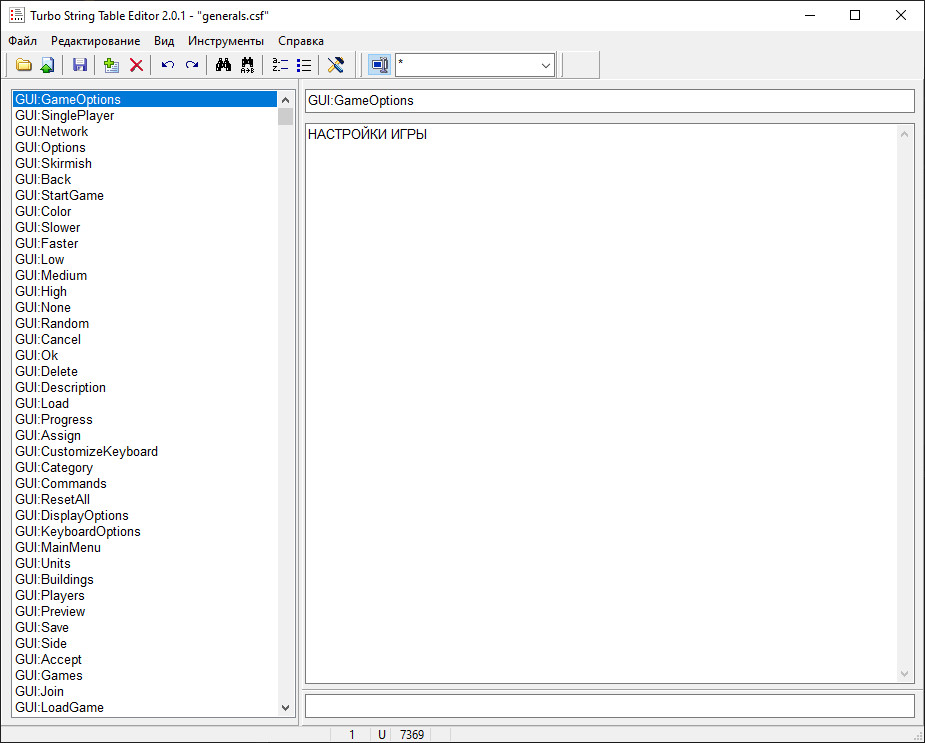925x743 pixels.
Task: Open the Вид menu
Action: coord(164,41)
